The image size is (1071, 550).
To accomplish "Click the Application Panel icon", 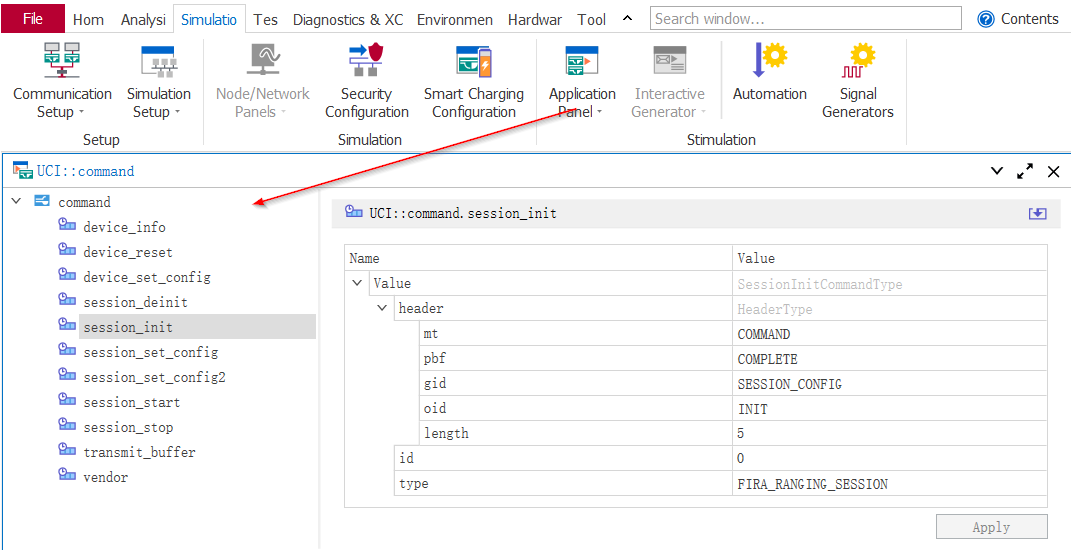I will [x=582, y=62].
